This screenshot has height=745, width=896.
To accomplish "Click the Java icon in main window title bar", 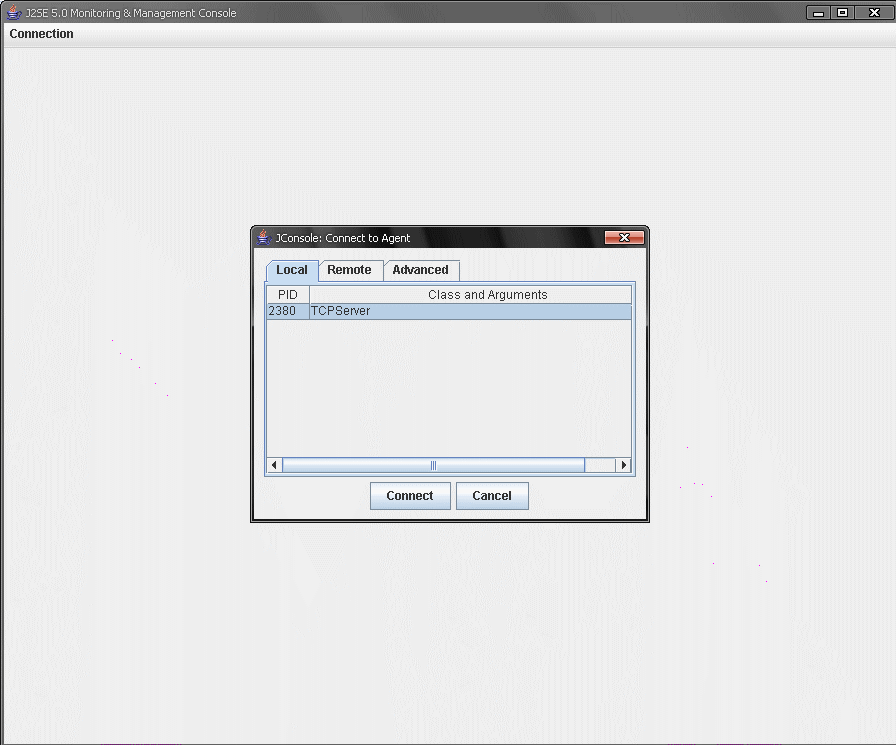I will click(14, 13).
